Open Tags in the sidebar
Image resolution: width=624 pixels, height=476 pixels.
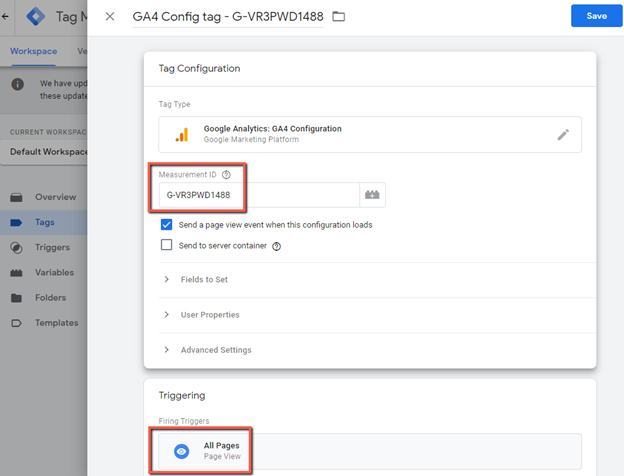(x=44, y=222)
